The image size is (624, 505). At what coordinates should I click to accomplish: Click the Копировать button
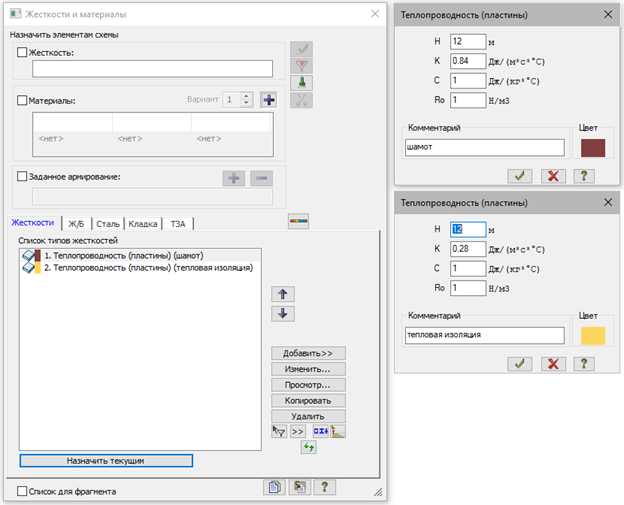pyautogui.click(x=308, y=400)
